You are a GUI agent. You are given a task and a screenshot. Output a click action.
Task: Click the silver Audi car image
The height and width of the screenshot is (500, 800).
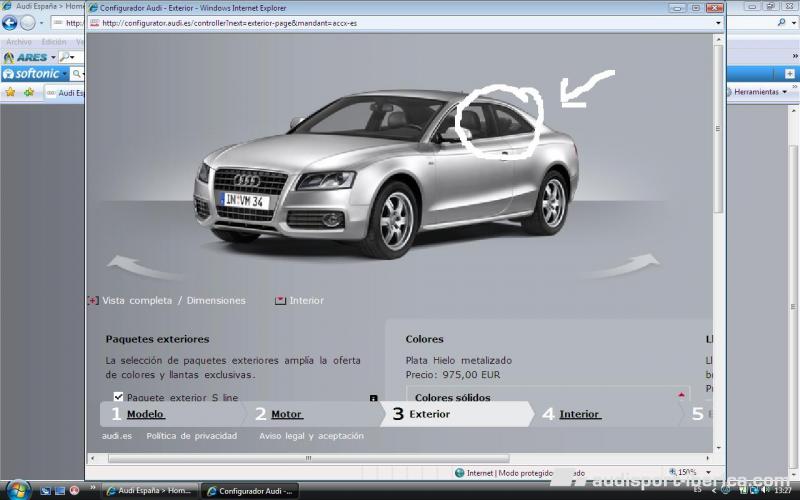[386, 173]
